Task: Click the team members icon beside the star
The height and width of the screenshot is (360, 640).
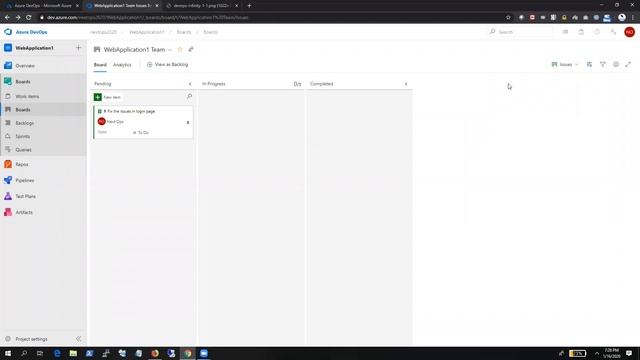Action: pyautogui.click(x=191, y=49)
